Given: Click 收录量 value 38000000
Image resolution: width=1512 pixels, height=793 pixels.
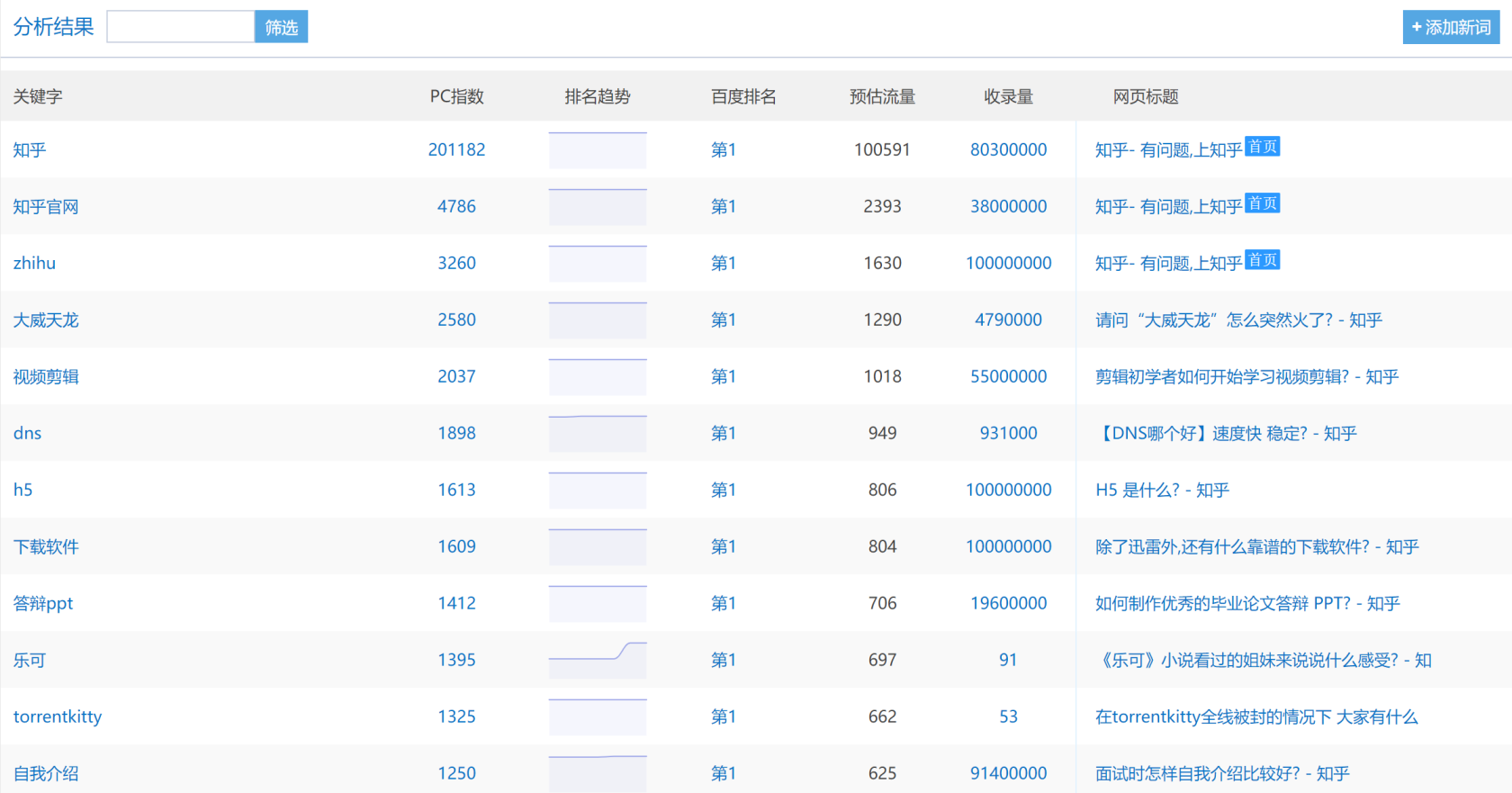Looking at the screenshot, I should point(1008,206).
